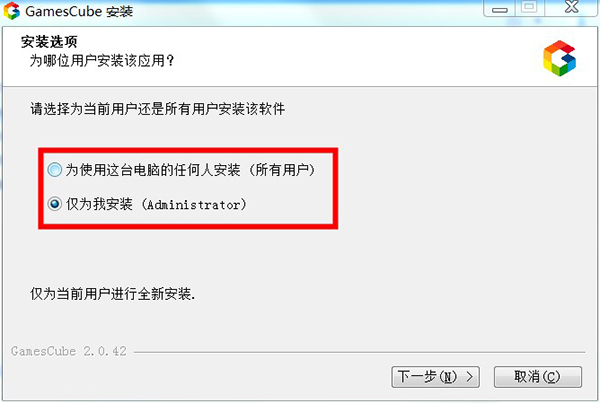Select the Administrator-only install radio button

point(54,204)
